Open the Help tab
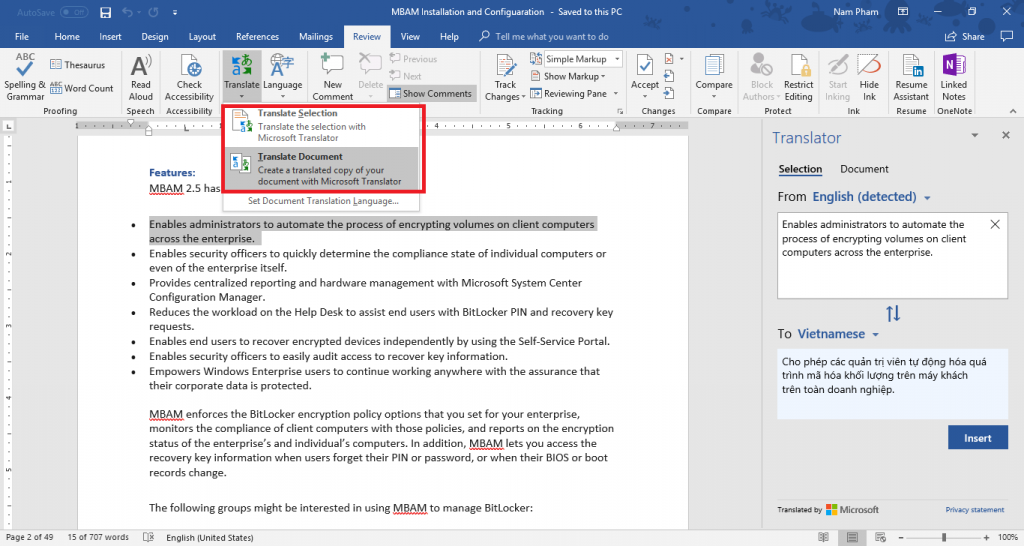 pos(449,37)
